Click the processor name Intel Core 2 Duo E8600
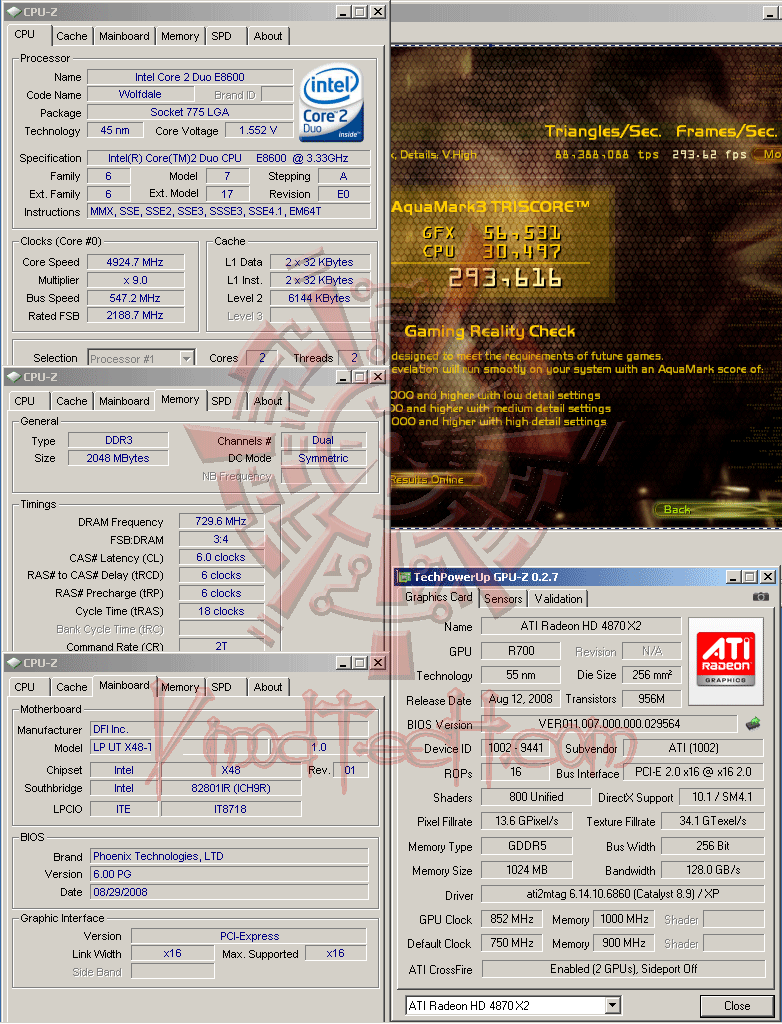Image resolution: width=782 pixels, height=1024 pixels. click(x=190, y=77)
